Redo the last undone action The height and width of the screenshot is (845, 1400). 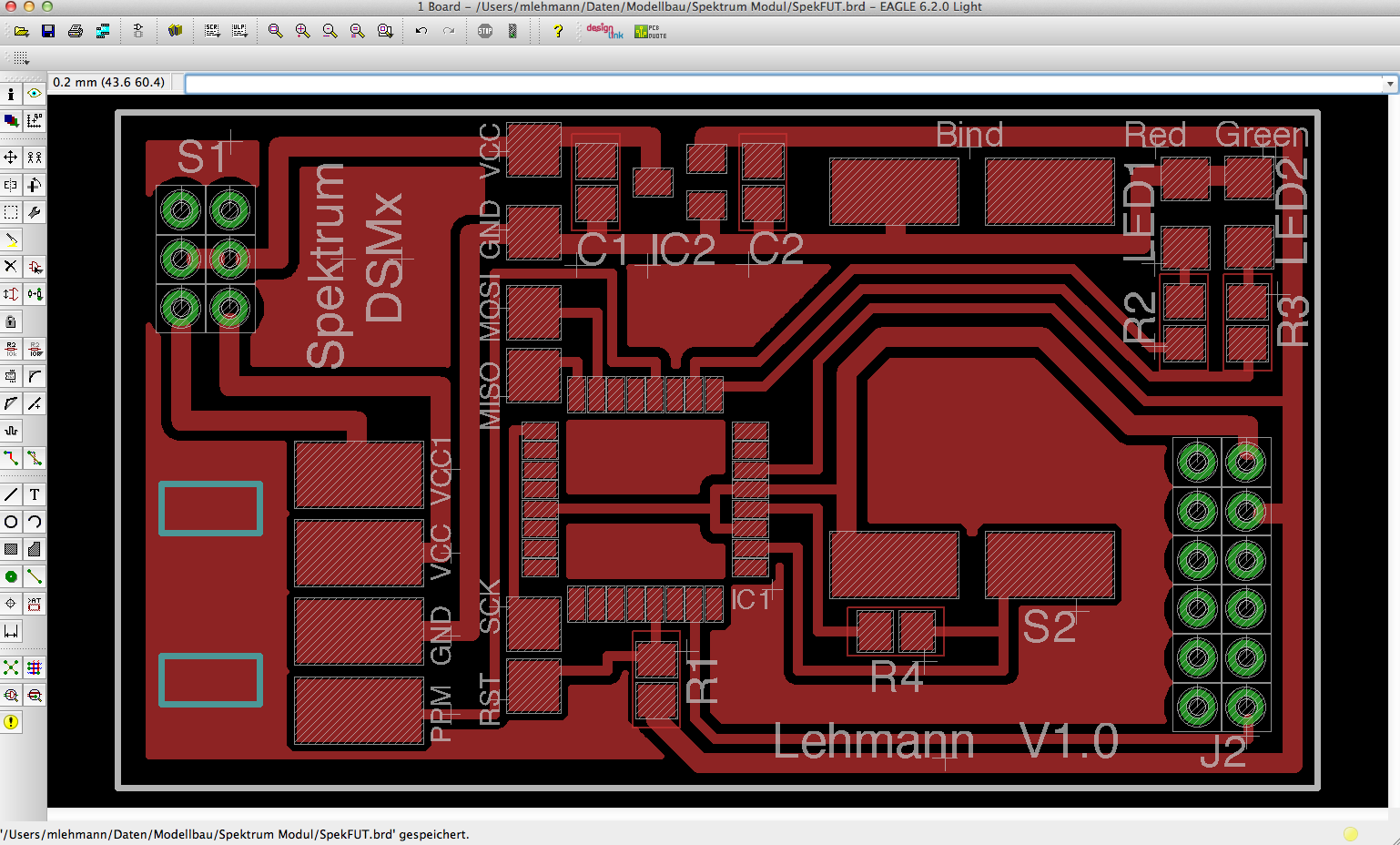[x=448, y=31]
